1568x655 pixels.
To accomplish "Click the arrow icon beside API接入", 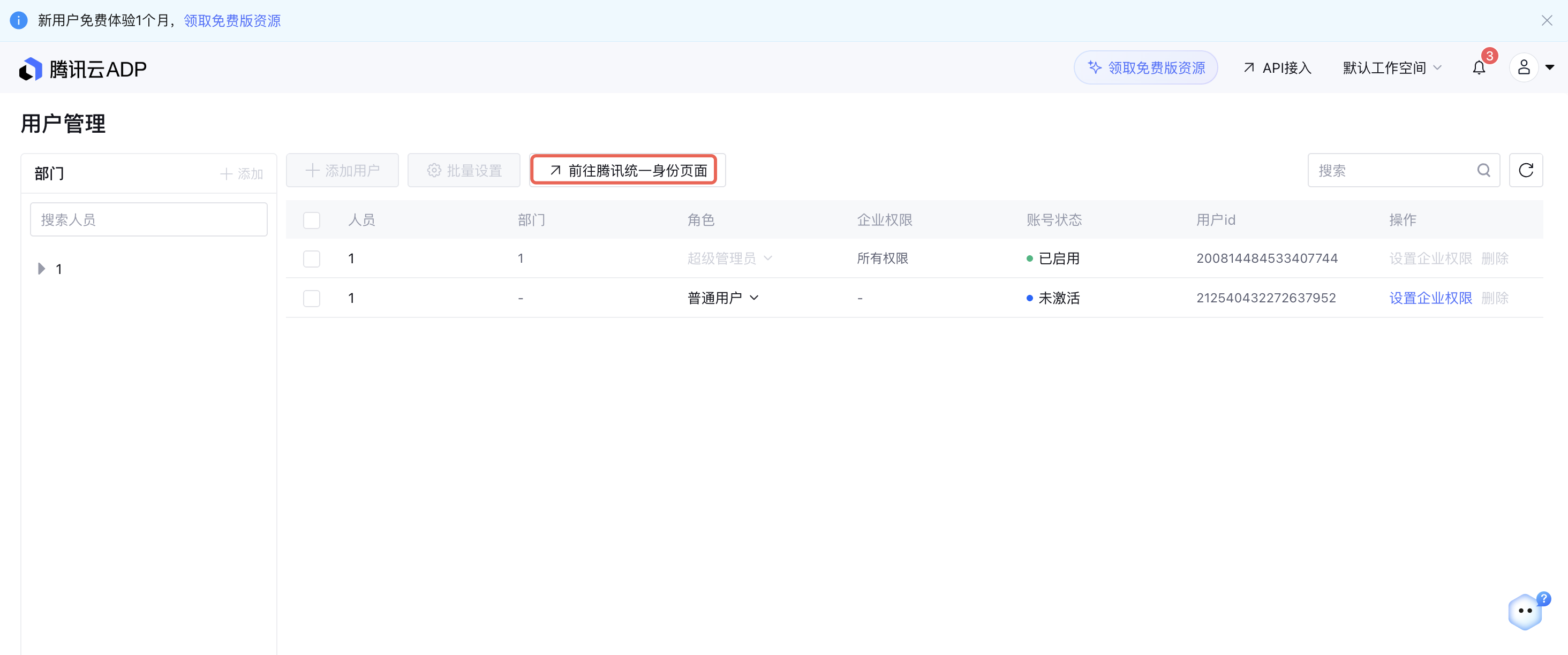I will 1248,67.
